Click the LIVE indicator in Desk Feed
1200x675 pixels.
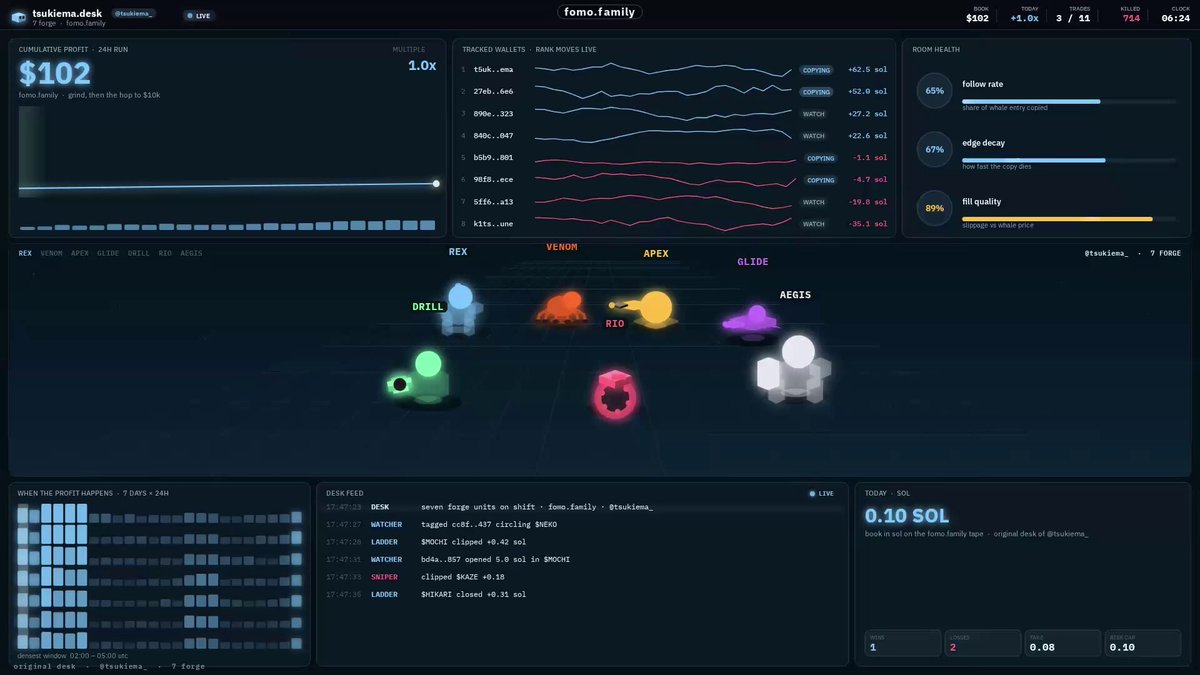[821, 493]
